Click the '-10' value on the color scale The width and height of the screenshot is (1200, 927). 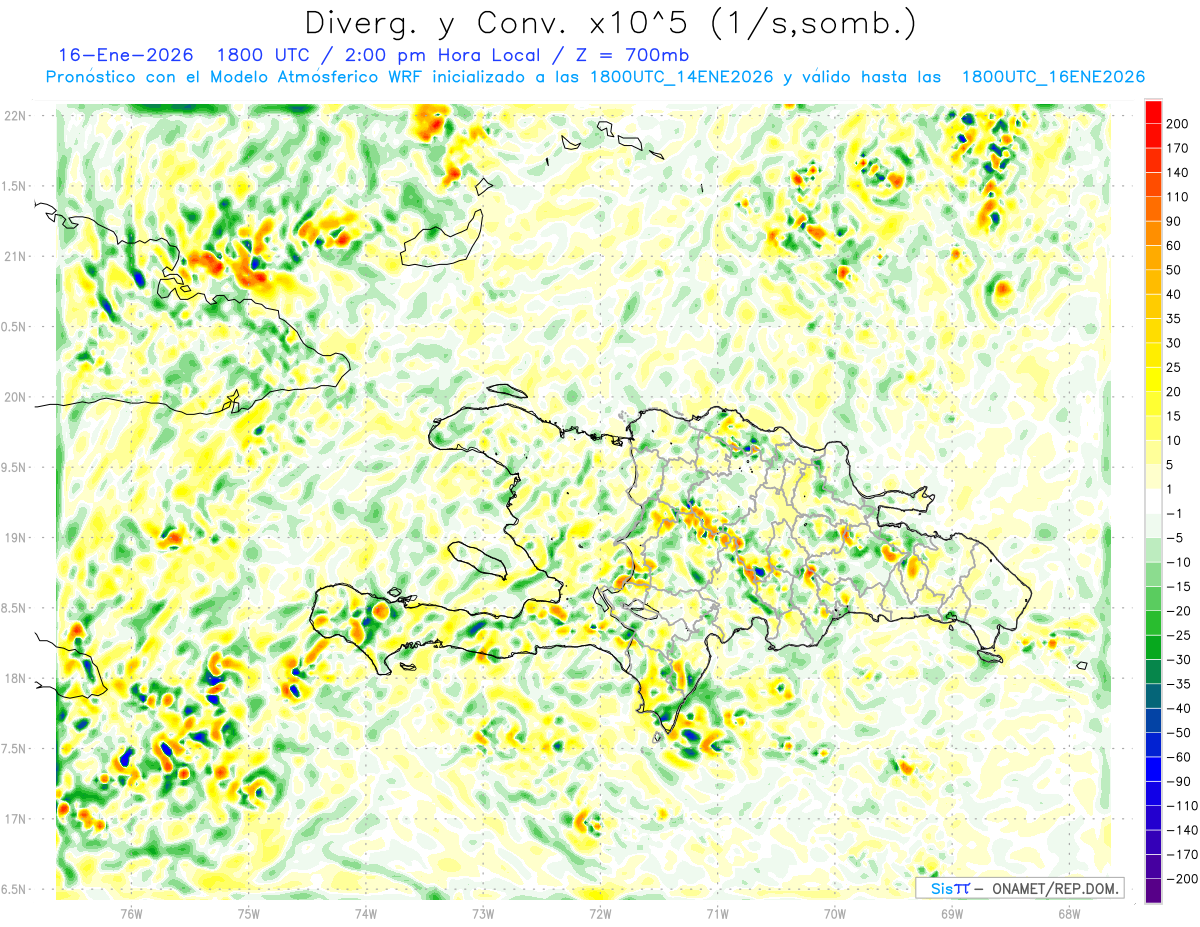pyautogui.click(x=1177, y=562)
